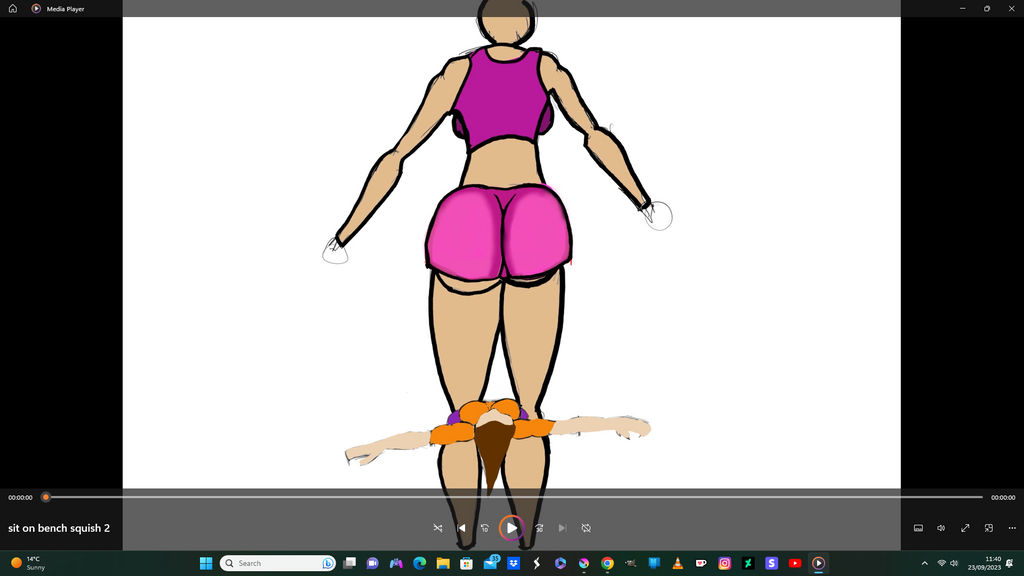1024x576 pixels.
Task: Open the purple S app on the taskbar
Action: coord(771,563)
